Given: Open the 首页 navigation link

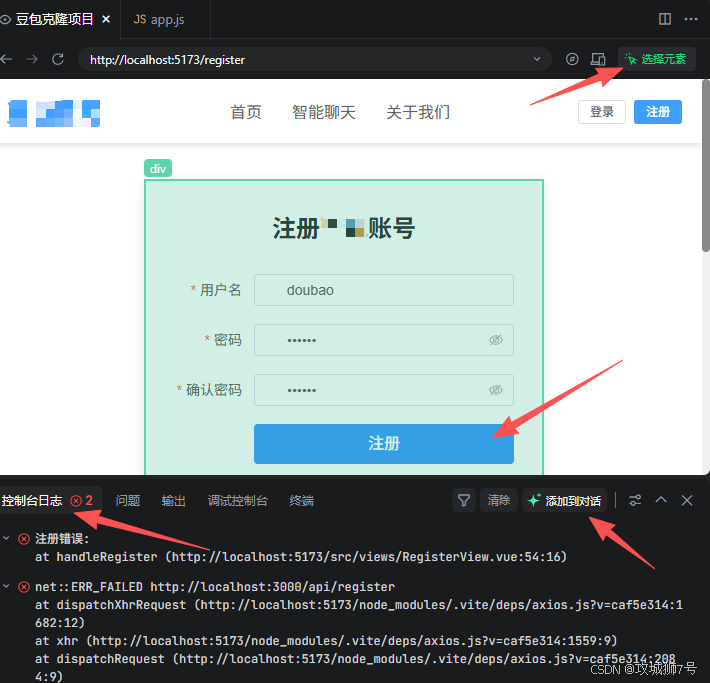Looking at the screenshot, I should [246, 112].
